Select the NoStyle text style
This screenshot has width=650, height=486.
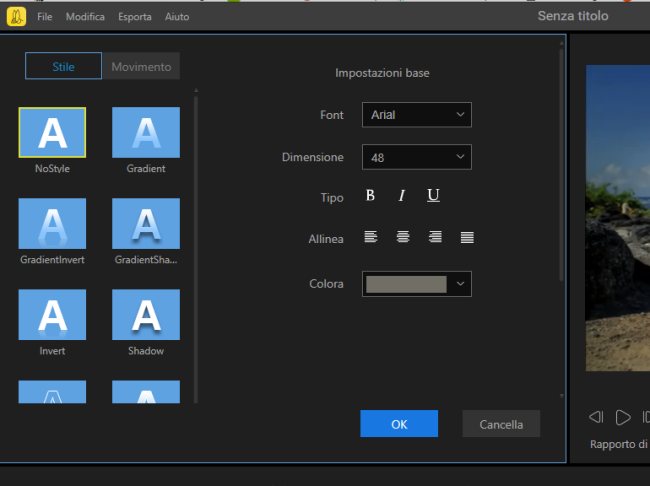click(x=52, y=133)
